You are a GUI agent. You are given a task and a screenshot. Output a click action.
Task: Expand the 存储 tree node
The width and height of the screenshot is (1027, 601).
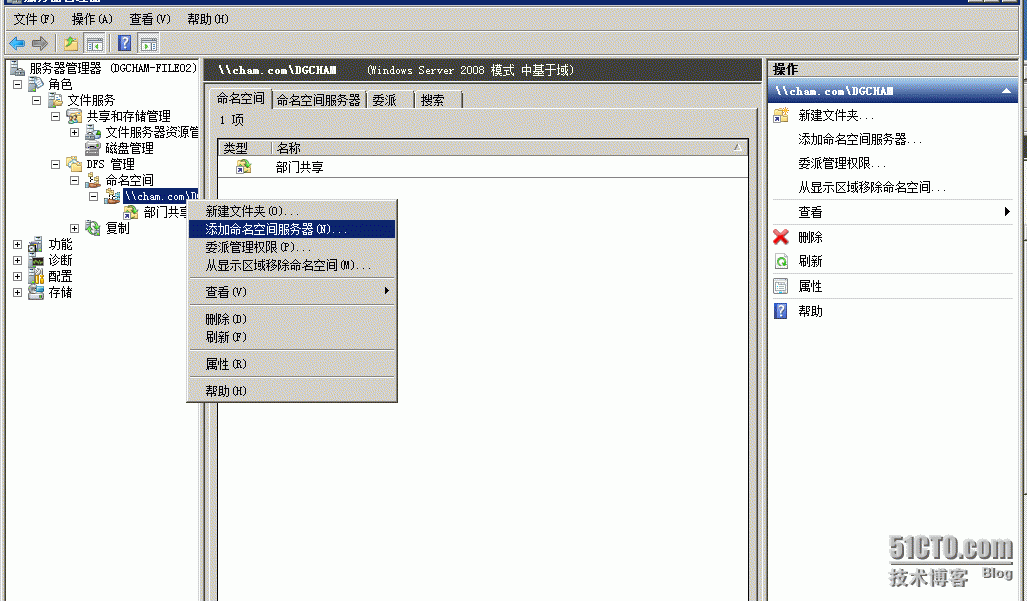point(18,293)
